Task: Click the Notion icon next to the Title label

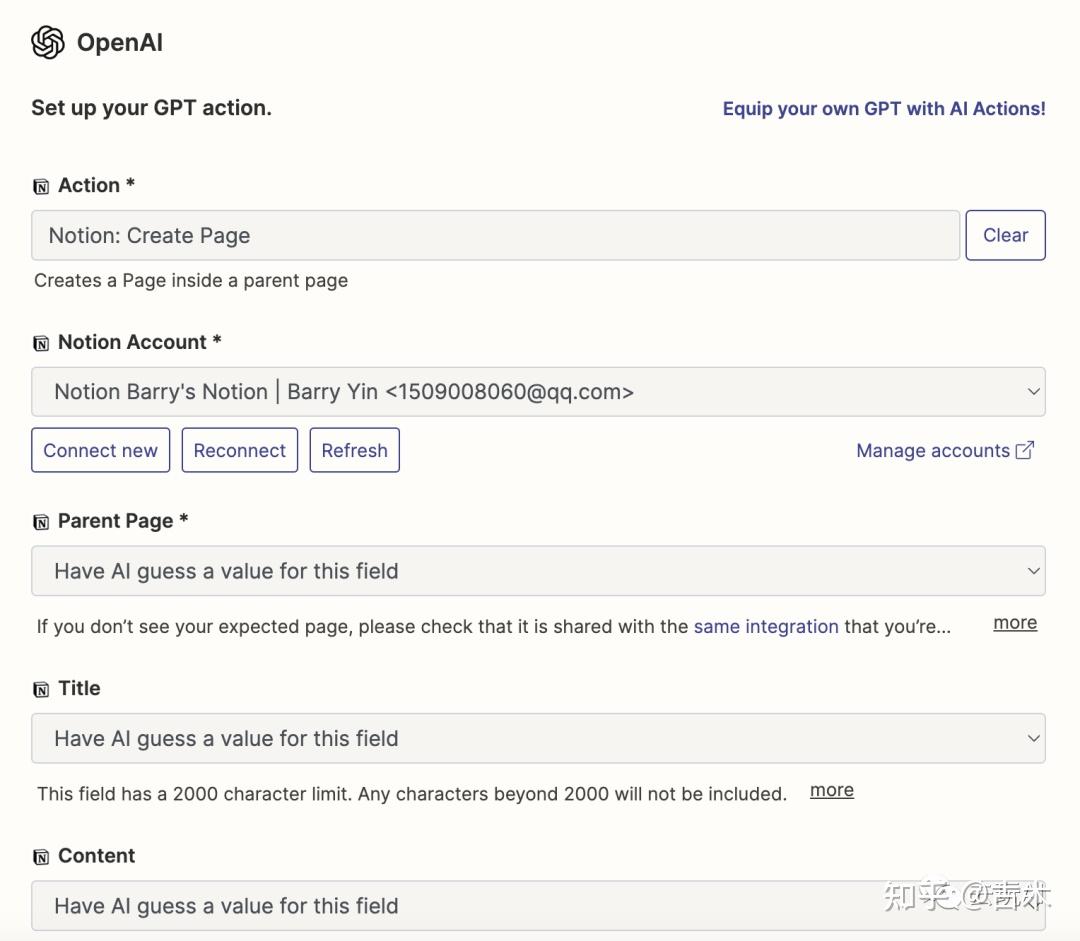Action: [x=40, y=688]
